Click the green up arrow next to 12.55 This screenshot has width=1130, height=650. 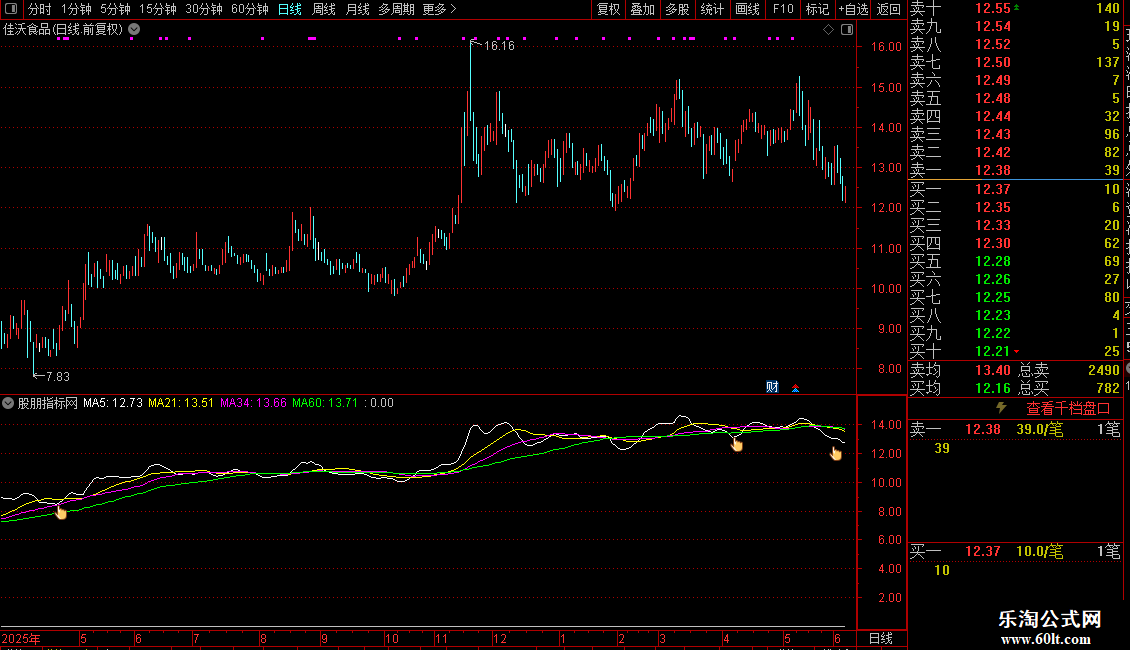click(1016, 7)
